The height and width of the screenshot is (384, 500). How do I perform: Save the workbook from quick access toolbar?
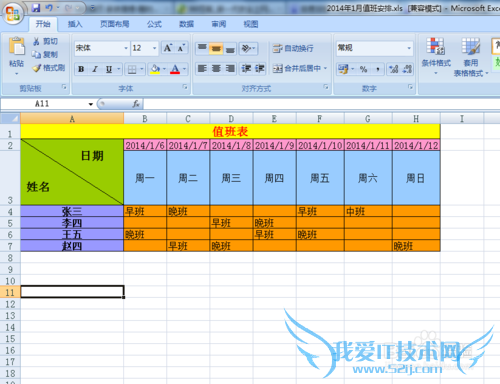(36, 8)
